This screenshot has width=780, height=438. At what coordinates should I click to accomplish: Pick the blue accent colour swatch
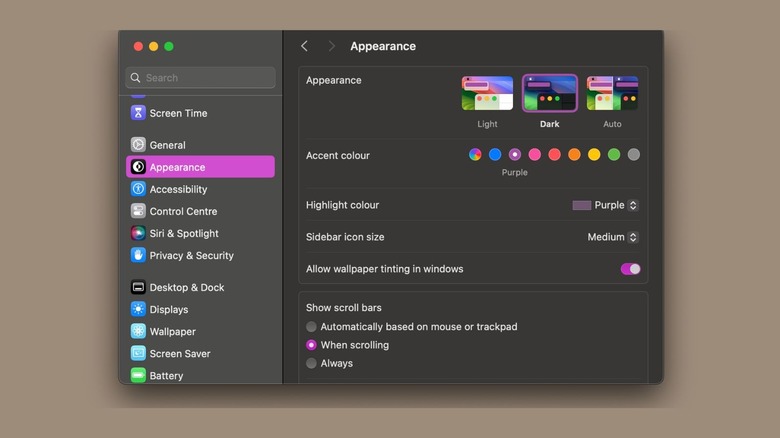coord(495,155)
